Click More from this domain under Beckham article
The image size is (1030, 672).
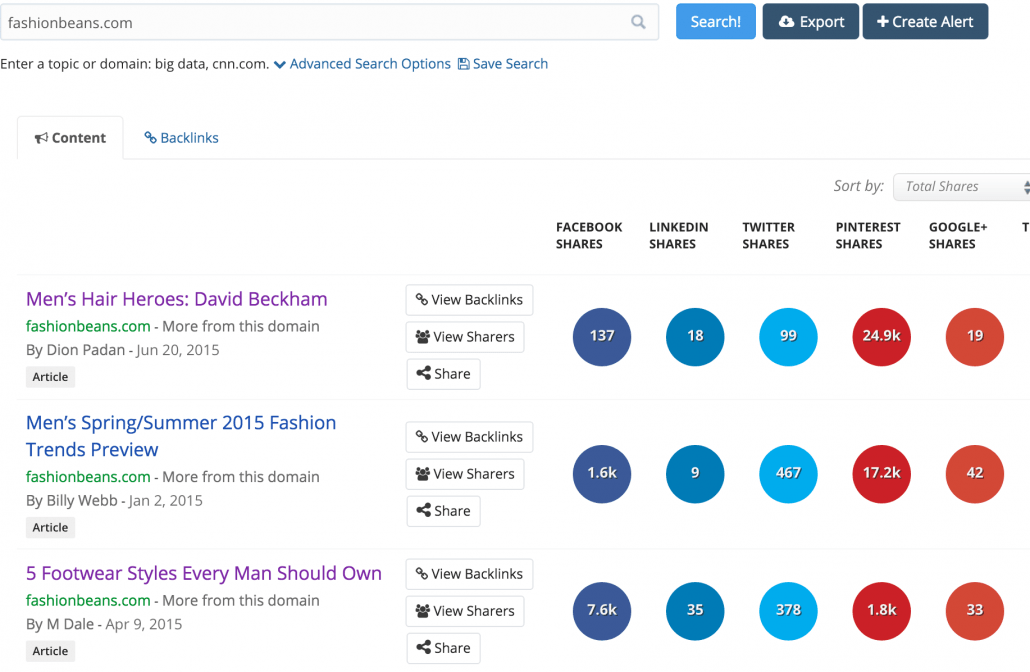pos(240,326)
